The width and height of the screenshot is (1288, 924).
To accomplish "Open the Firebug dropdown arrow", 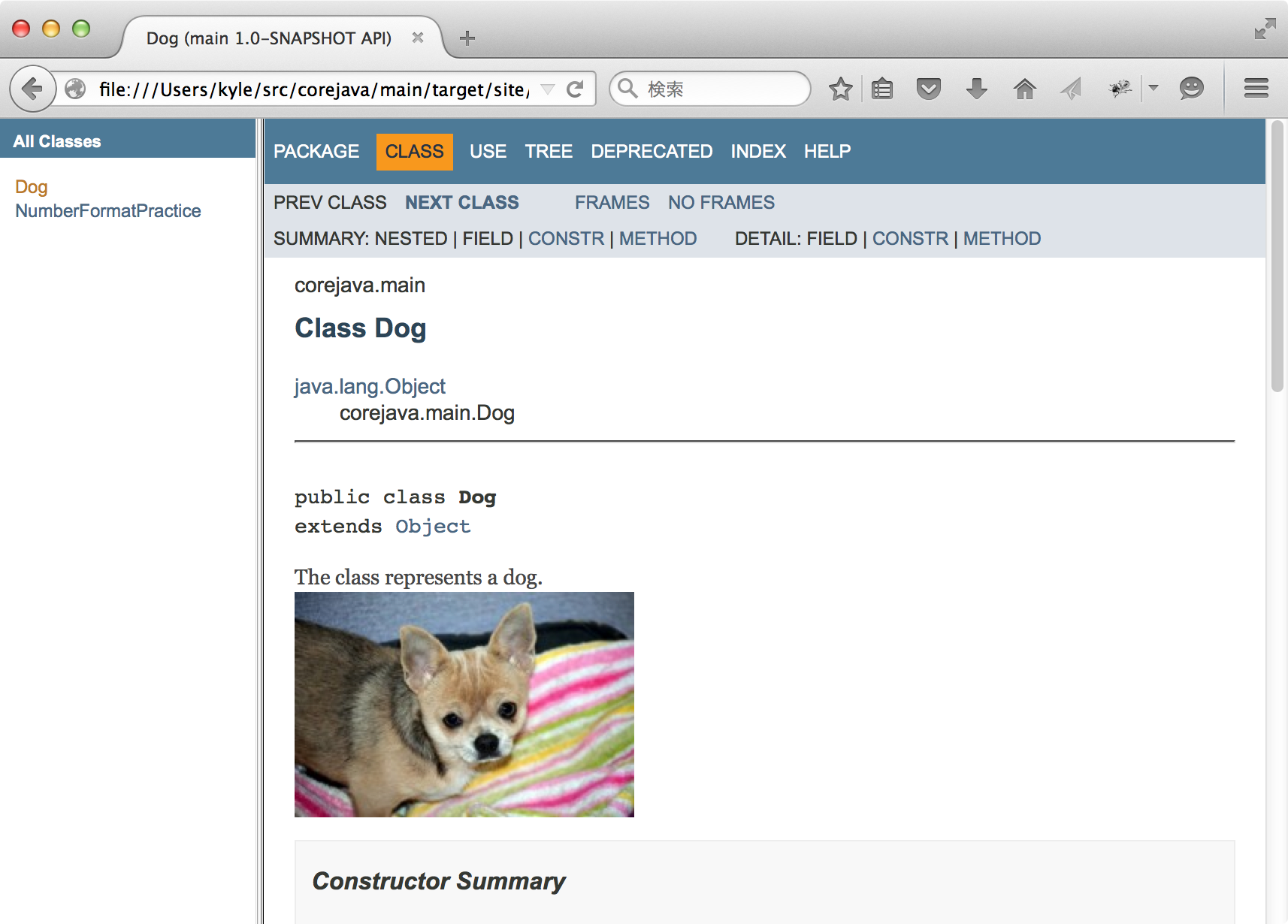I will (1153, 88).
